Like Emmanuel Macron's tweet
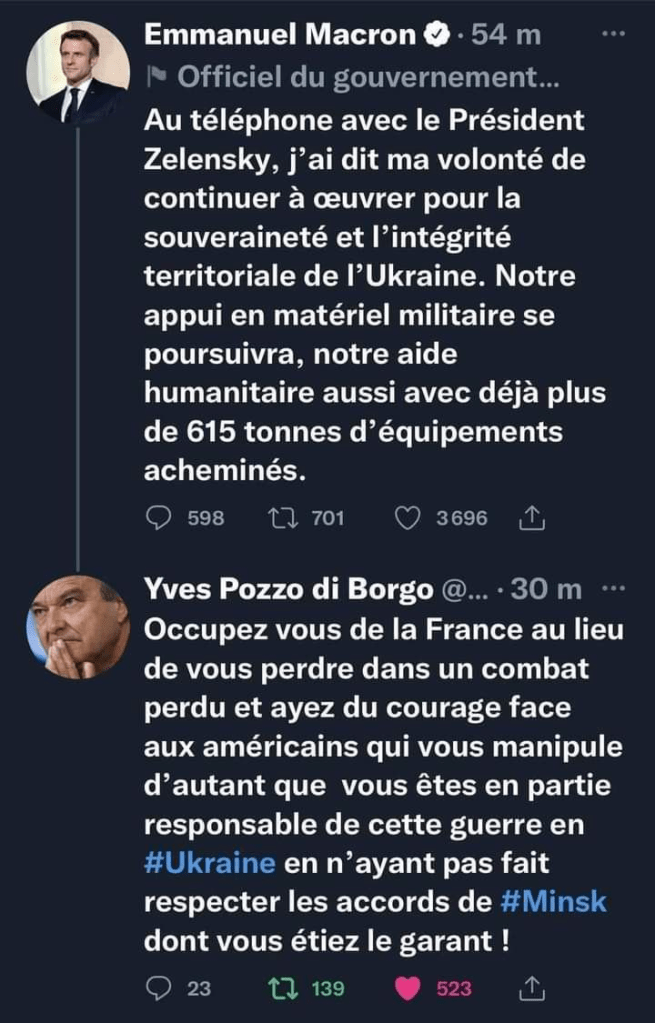The width and height of the screenshot is (655, 1023). pyautogui.click(x=407, y=517)
